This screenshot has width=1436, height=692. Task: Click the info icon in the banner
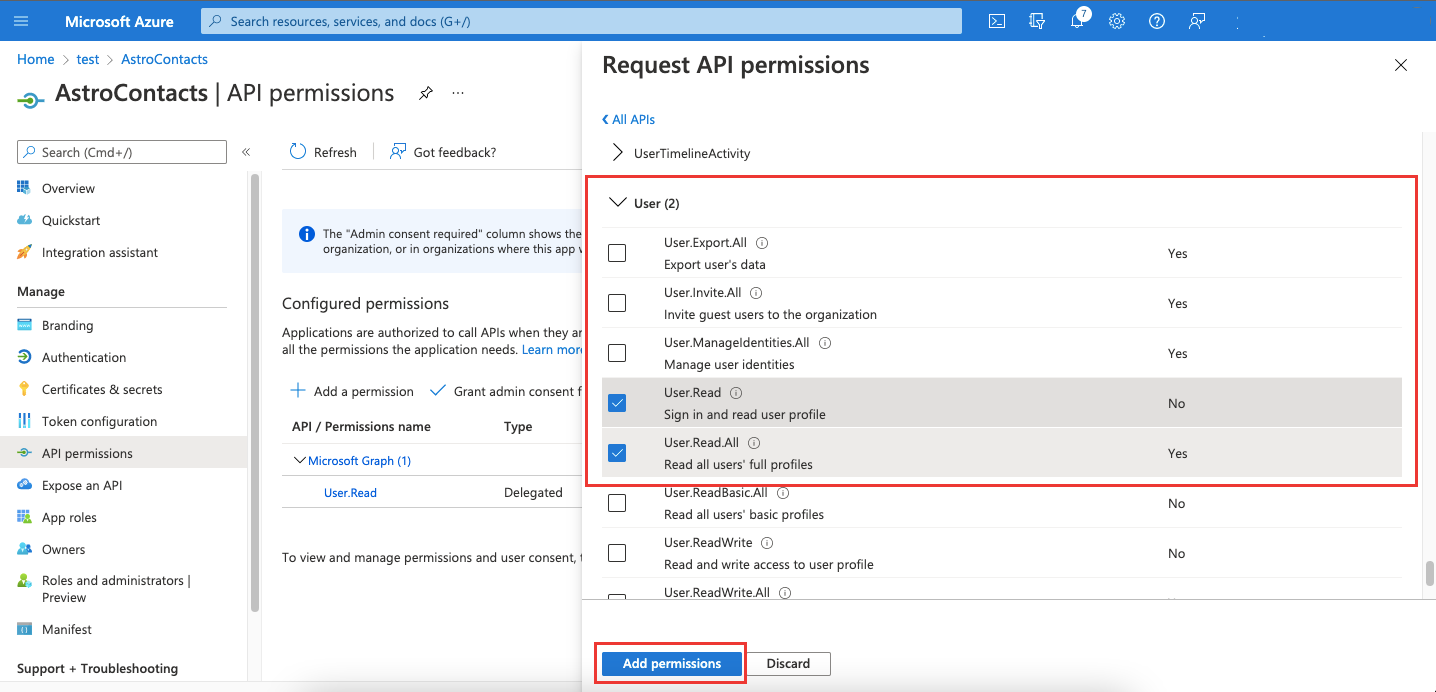pyautogui.click(x=307, y=234)
